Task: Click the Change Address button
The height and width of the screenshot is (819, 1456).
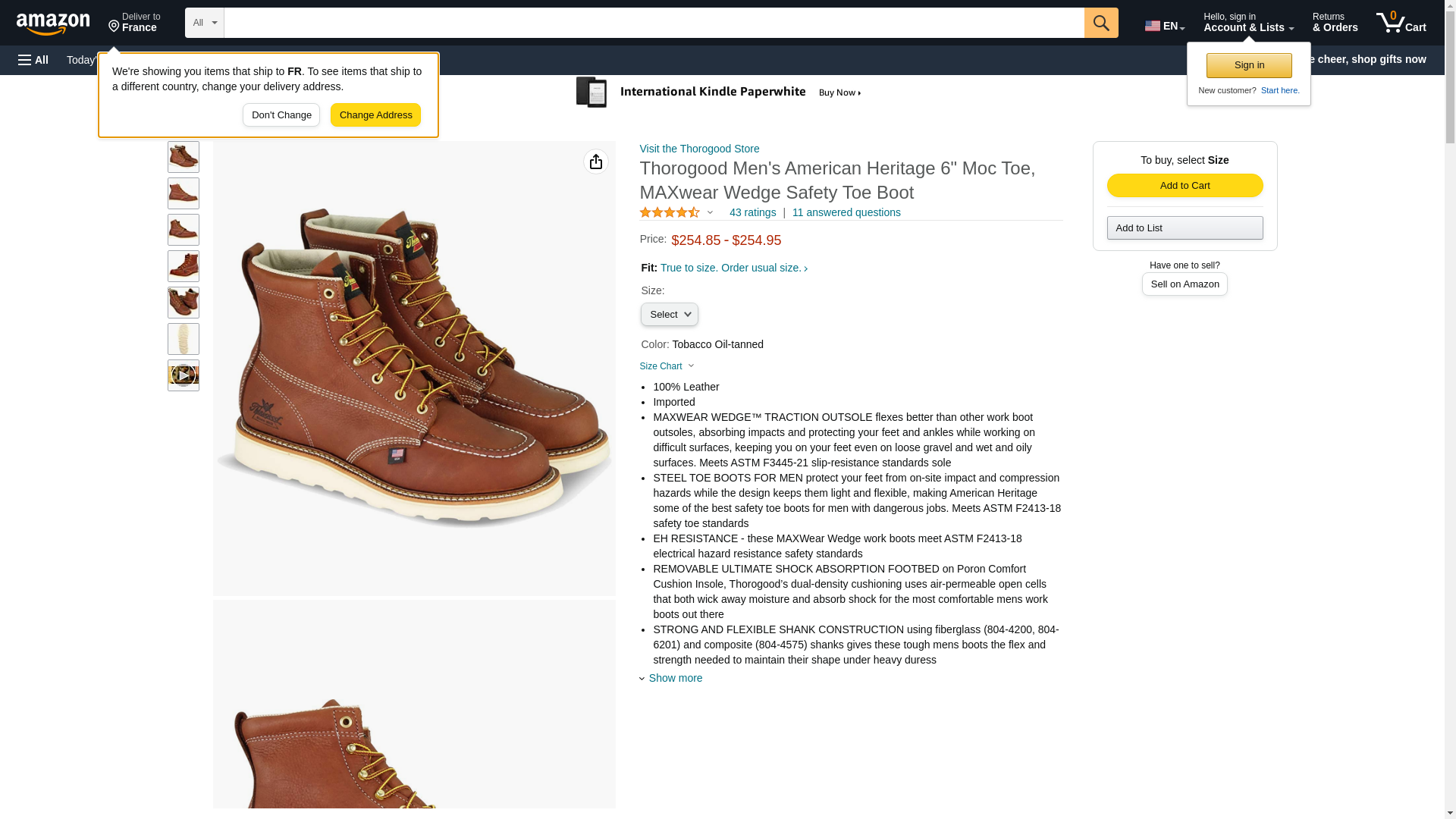Action: pyautogui.click(x=375, y=115)
